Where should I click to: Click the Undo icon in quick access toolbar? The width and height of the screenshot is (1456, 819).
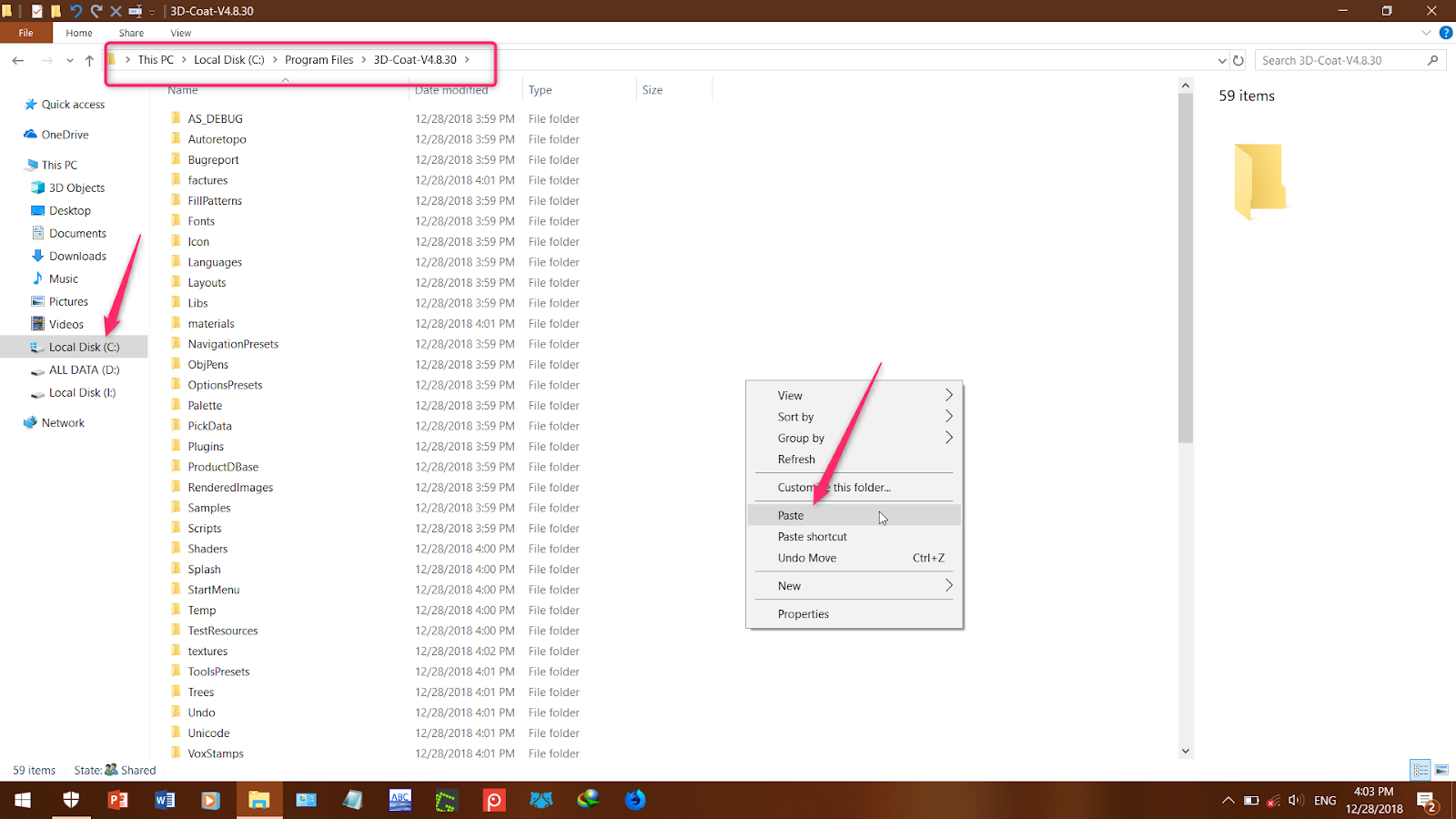[x=76, y=11]
